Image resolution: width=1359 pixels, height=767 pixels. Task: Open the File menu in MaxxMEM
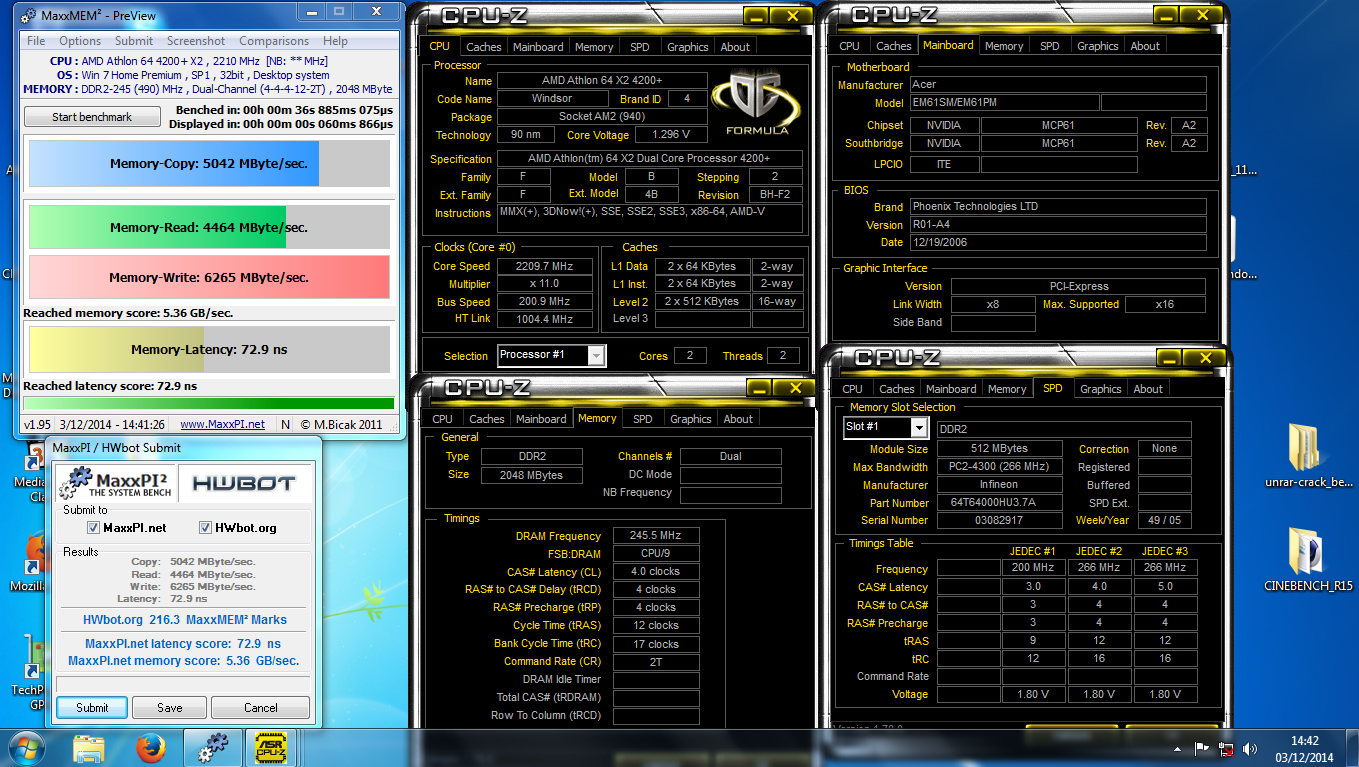pyautogui.click(x=36, y=41)
